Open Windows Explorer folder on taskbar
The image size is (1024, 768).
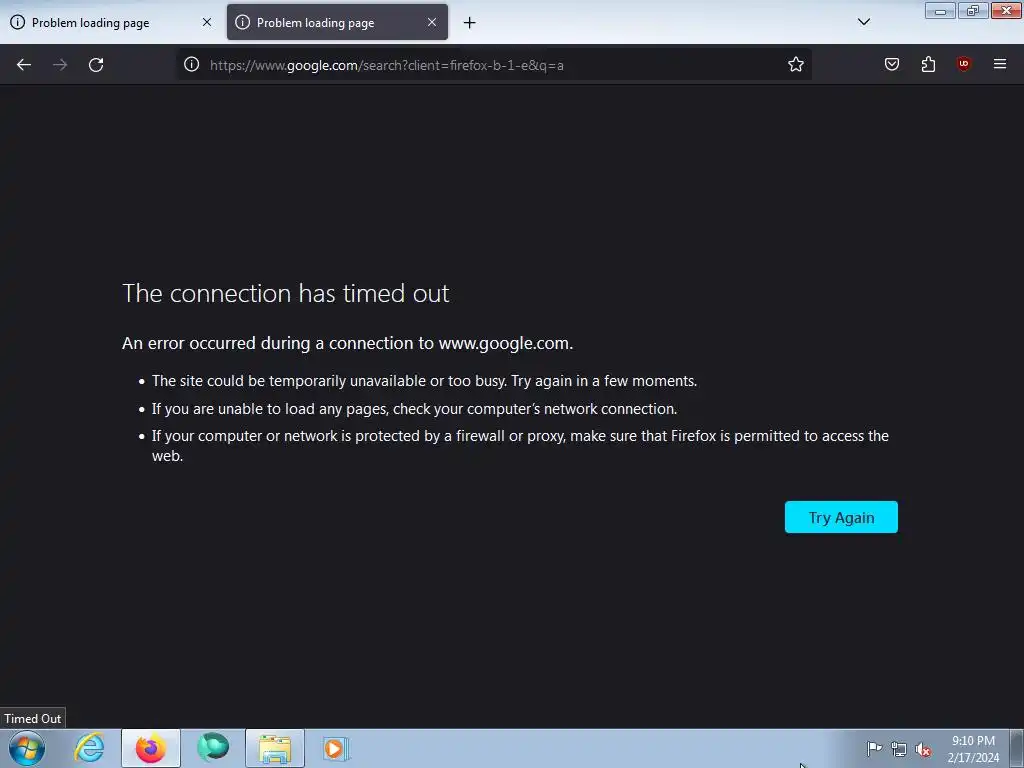point(275,748)
